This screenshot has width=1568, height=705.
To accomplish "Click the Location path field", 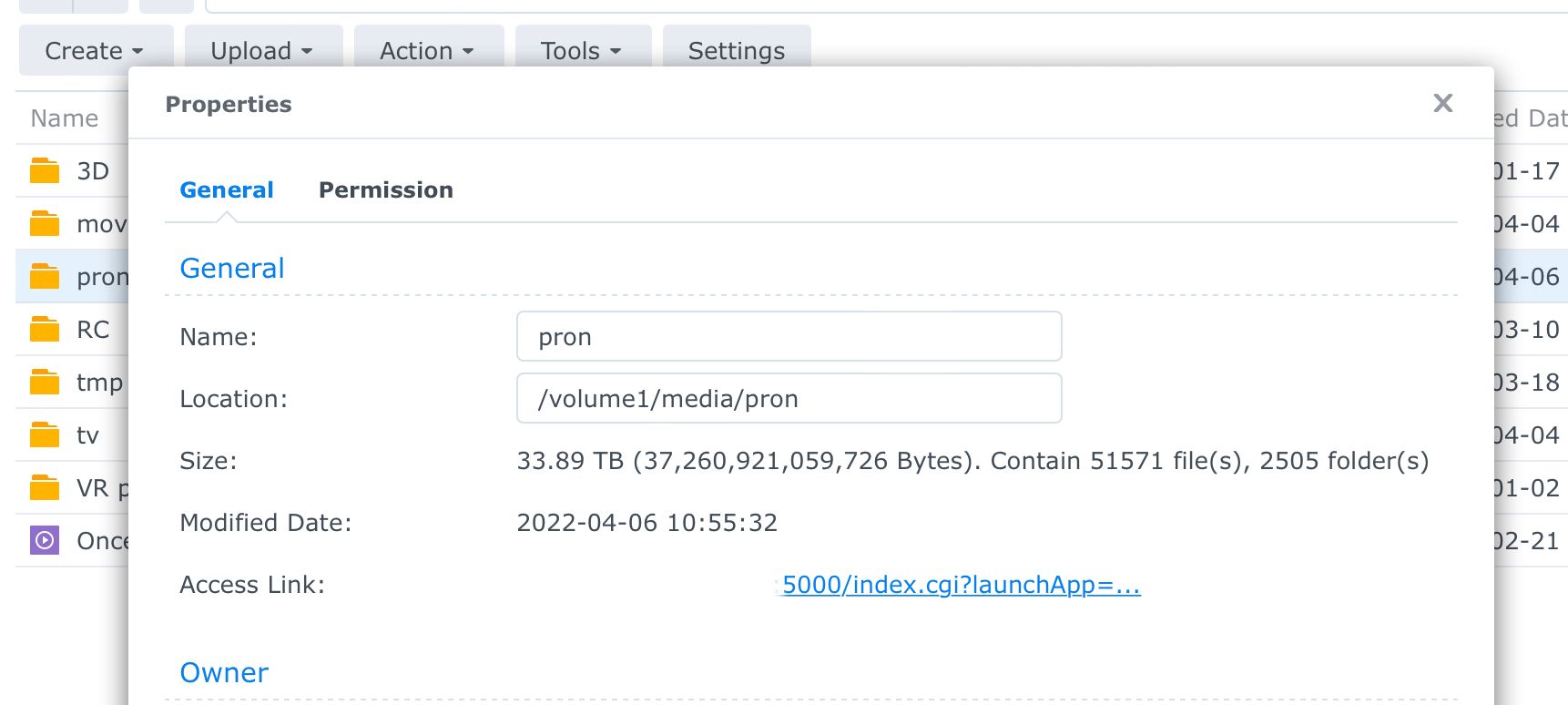I will click(x=789, y=399).
